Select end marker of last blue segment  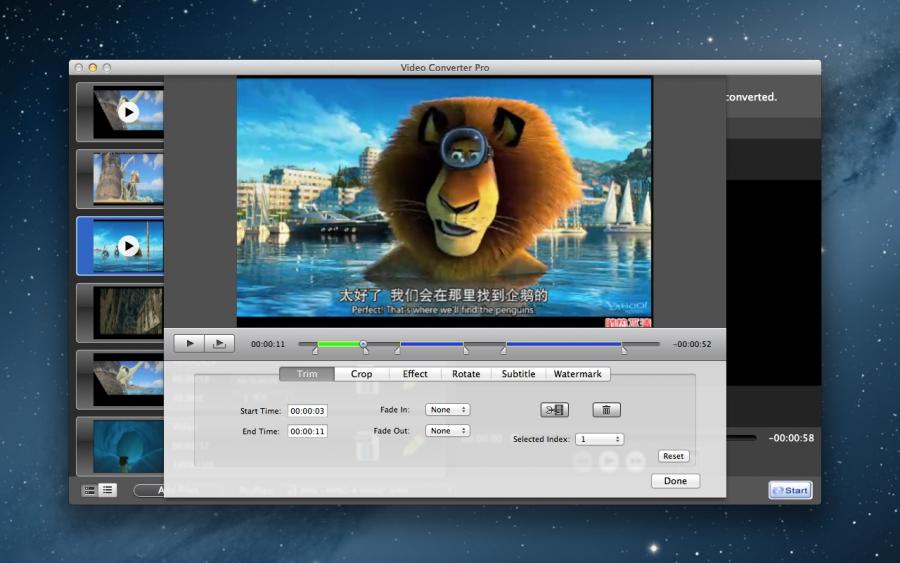pyautogui.click(x=624, y=350)
